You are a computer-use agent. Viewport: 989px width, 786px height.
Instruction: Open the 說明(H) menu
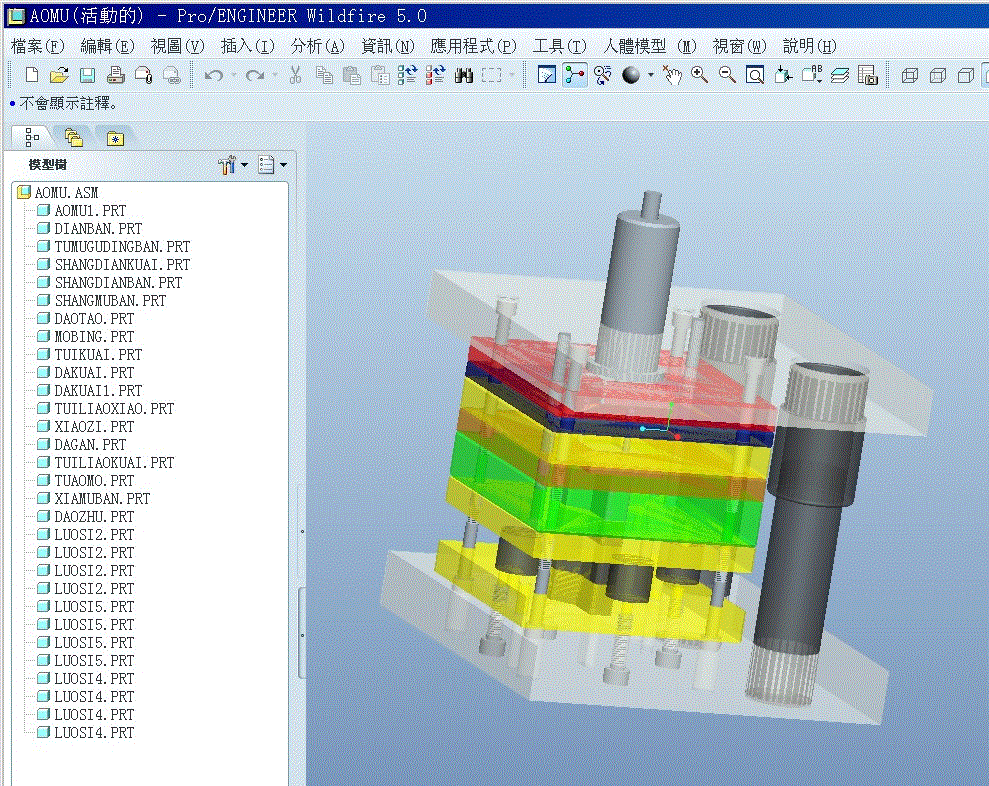[x=809, y=46]
